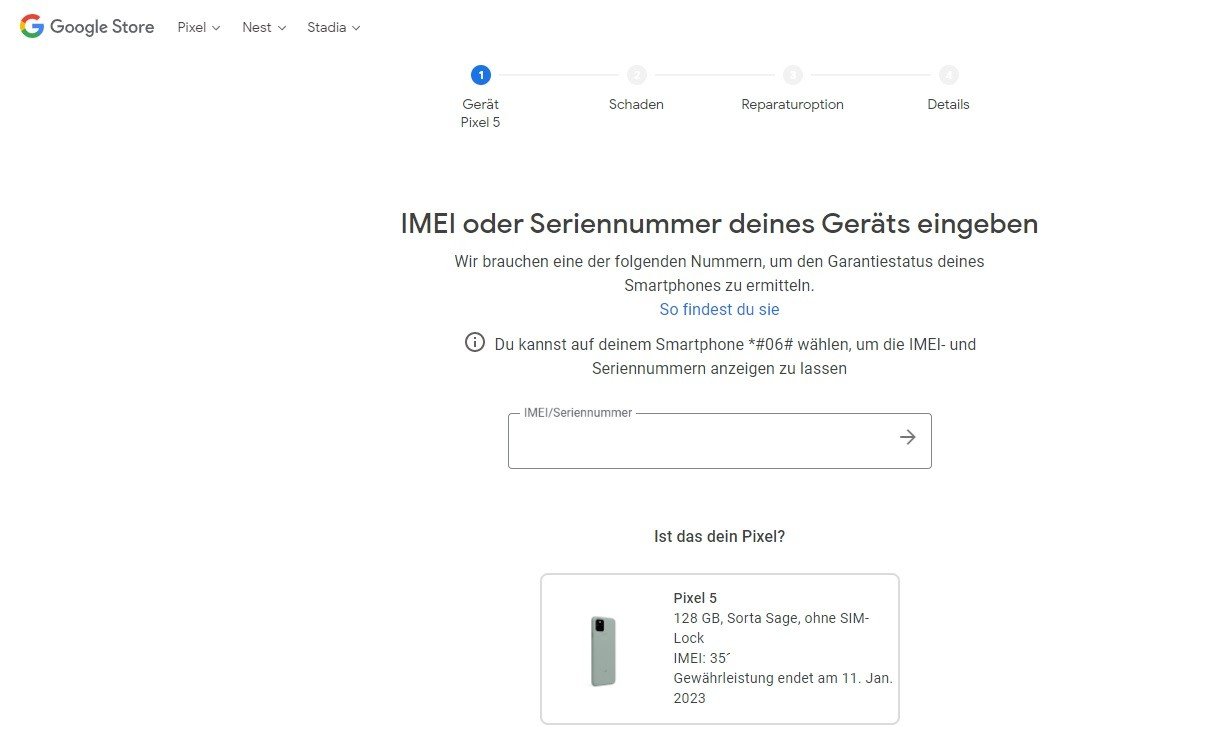Expand the Pixel dropdown menu
The image size is (1227, 746).
[199, 27]
